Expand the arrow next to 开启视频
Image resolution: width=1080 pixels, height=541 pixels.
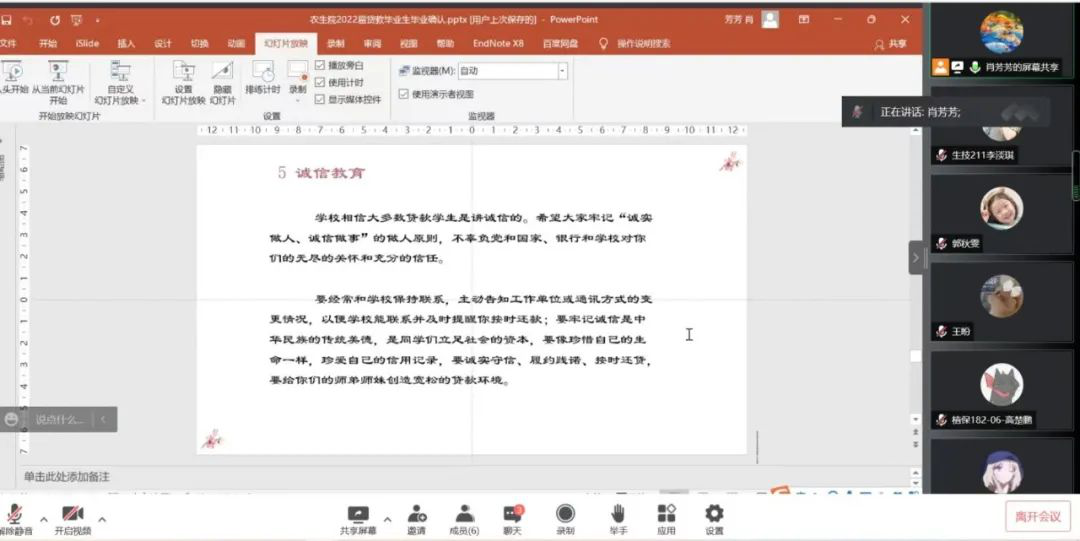point(102,519)
